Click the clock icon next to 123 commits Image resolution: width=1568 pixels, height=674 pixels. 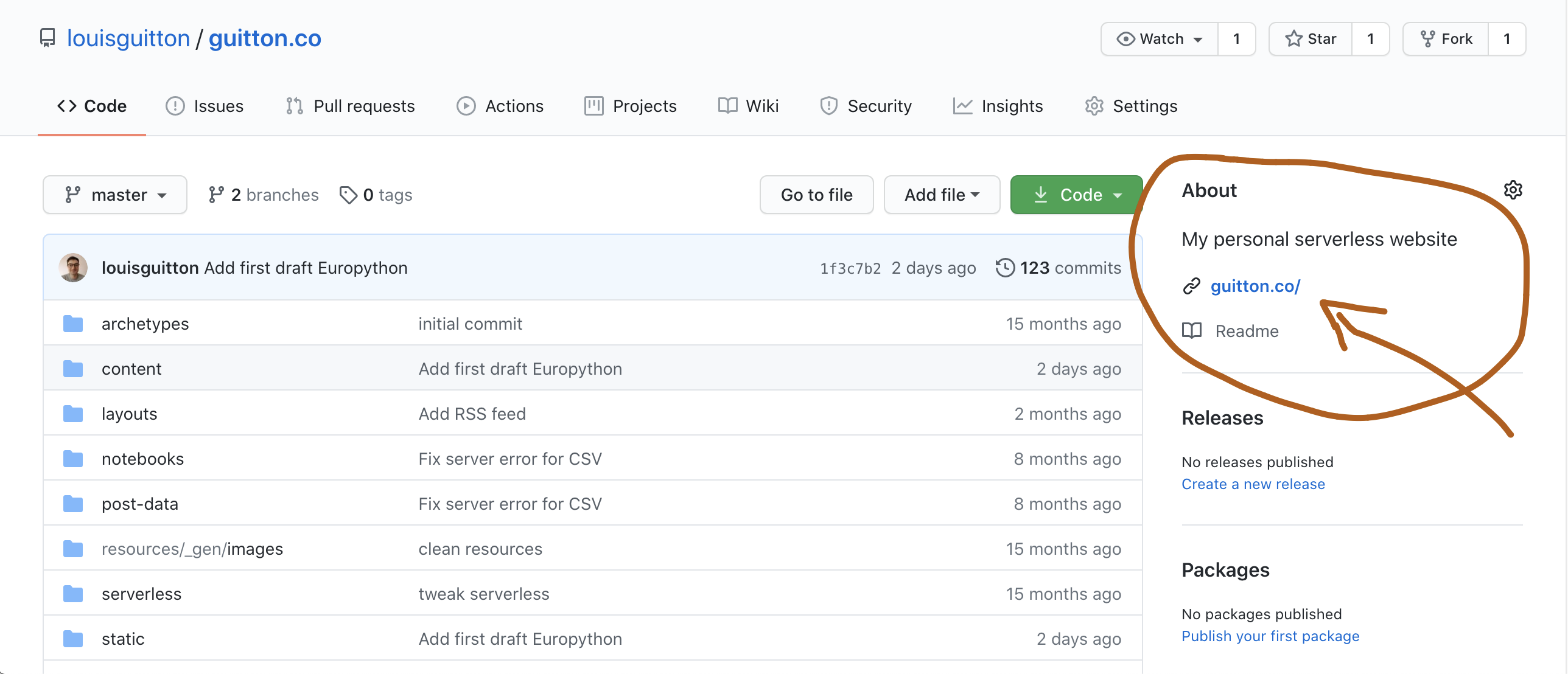coord(1006,268)
